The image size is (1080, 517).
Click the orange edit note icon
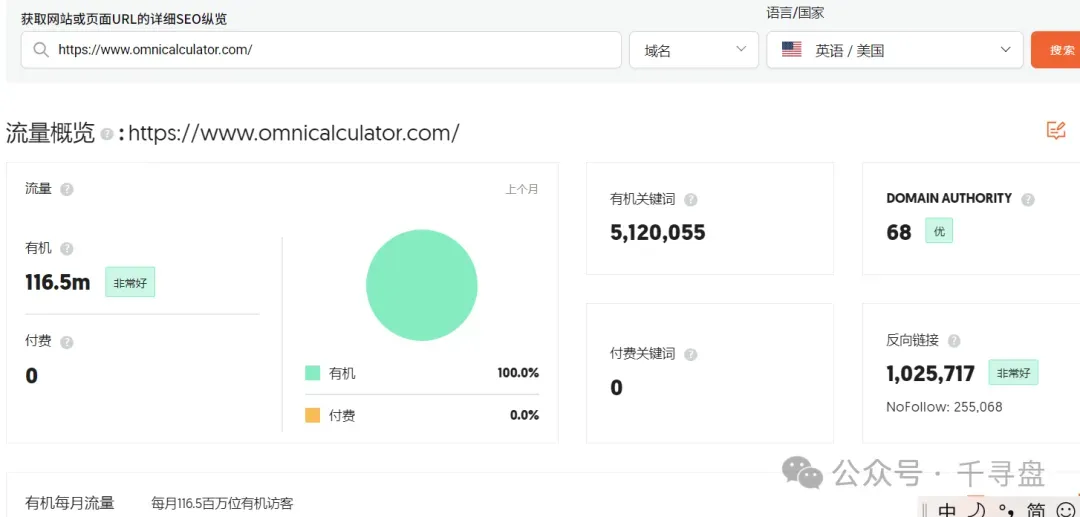point(1056,130)
